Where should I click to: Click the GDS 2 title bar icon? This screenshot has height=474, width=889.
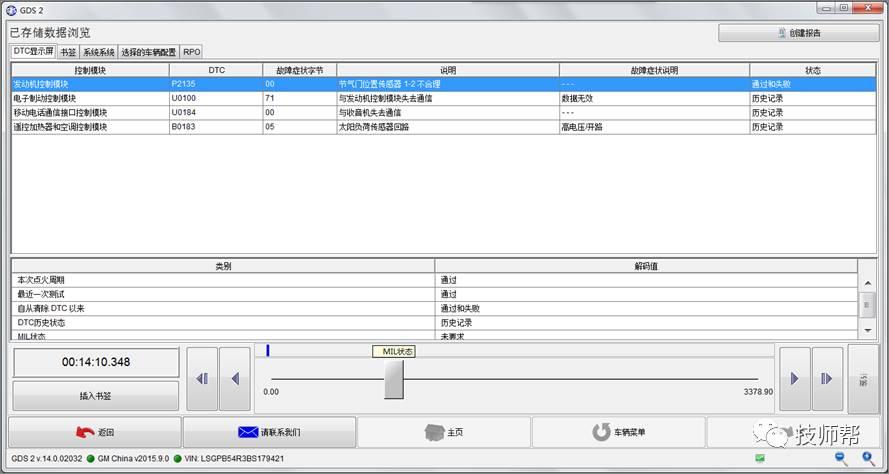point(11,8)
